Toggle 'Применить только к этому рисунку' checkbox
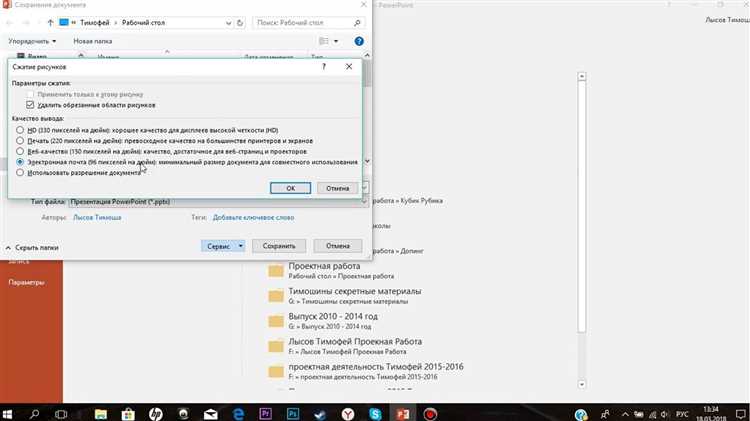This screenshot has height=421, width=750. [x=31, y=94]
